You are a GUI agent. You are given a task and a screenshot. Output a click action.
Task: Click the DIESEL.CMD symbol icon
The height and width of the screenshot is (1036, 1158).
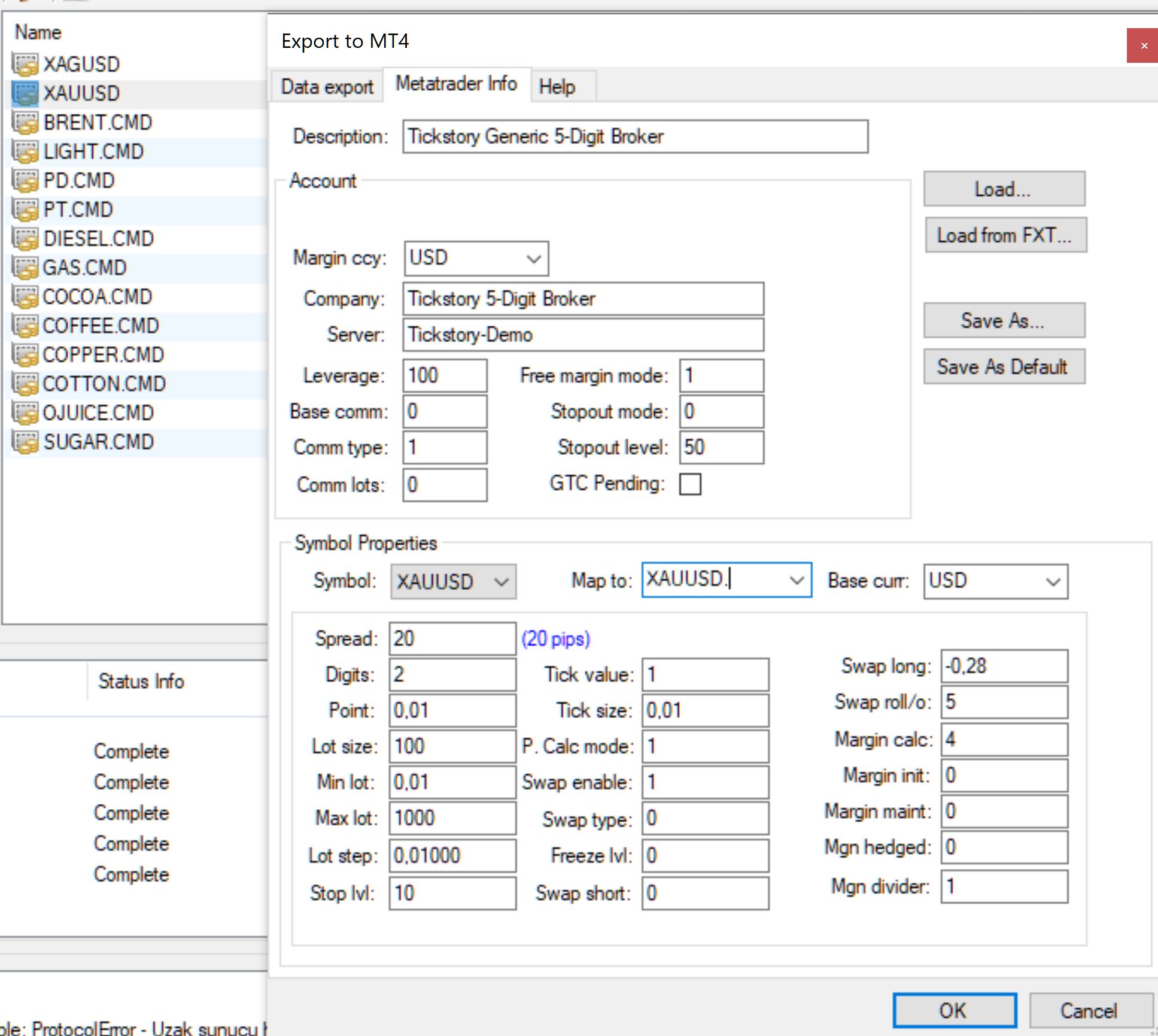coord(26,239)
